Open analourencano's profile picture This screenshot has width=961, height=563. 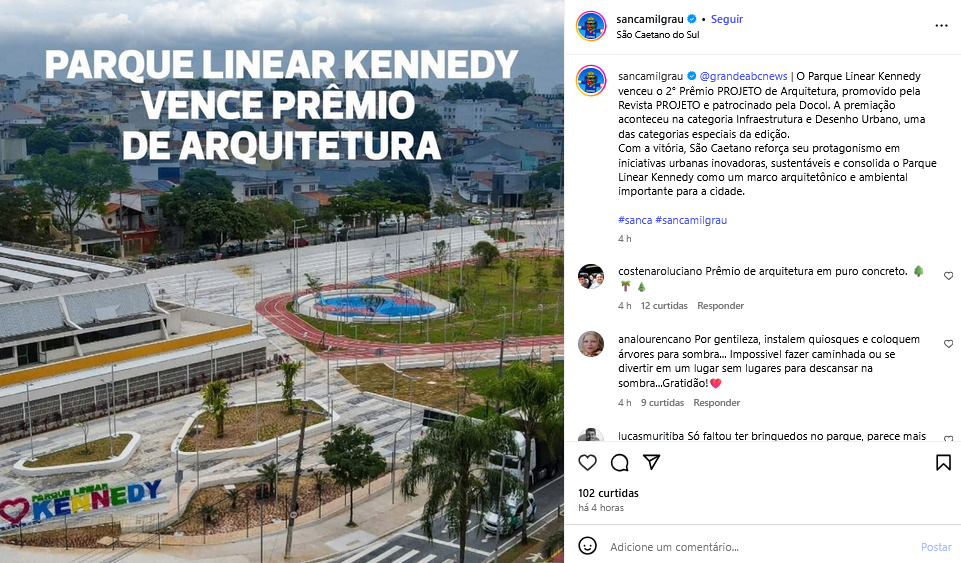click(x=591, y=344)
